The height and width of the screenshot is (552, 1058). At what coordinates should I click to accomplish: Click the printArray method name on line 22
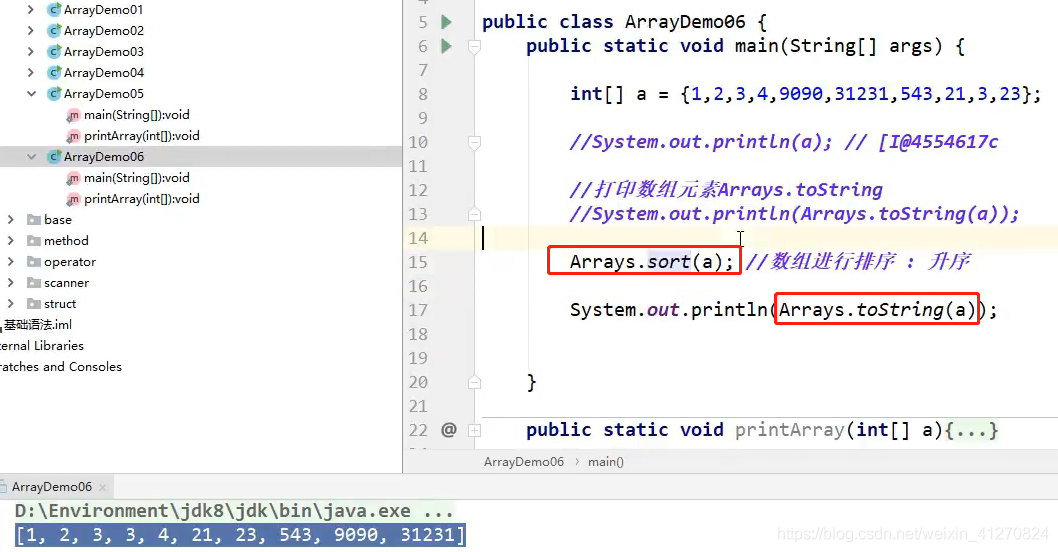point(789,430)
